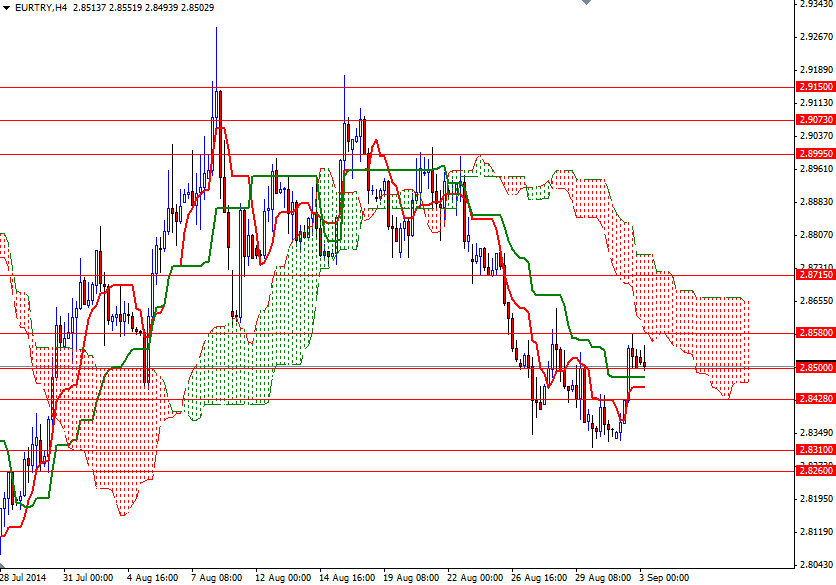Select the red horizontal resistance line at 2.89950
The image size is (836, 585).
click(x=120, y=152)
